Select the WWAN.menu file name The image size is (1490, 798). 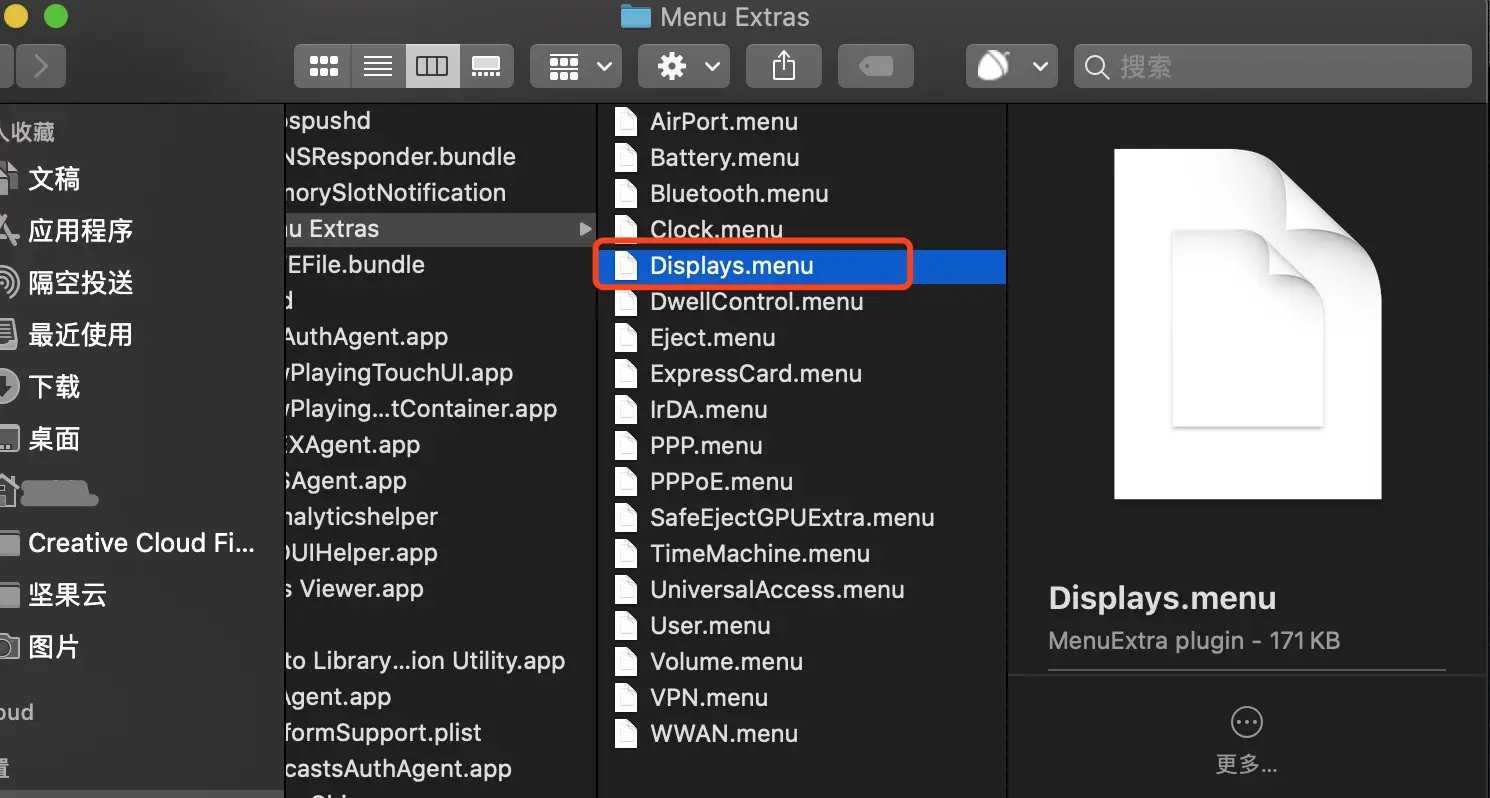click(x=724, y=734)
